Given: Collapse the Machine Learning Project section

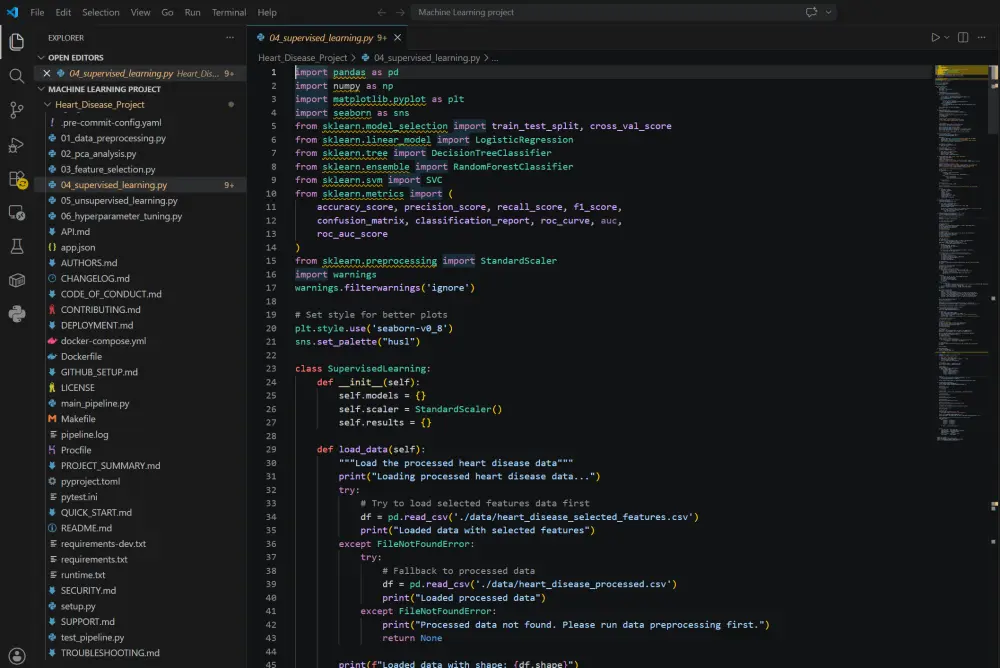Looking at the screenshot, I should pos(41,89).
